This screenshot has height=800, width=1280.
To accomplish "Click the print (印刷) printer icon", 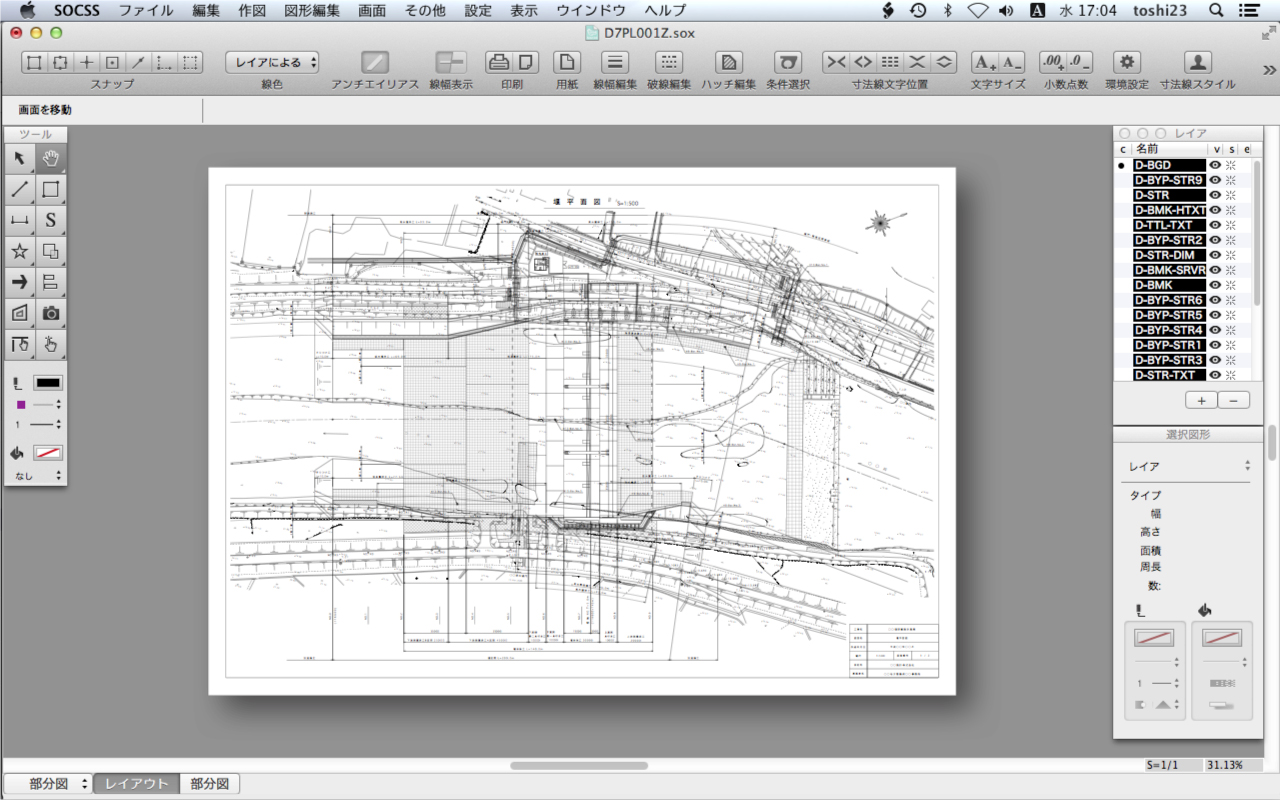I will 499,62.
